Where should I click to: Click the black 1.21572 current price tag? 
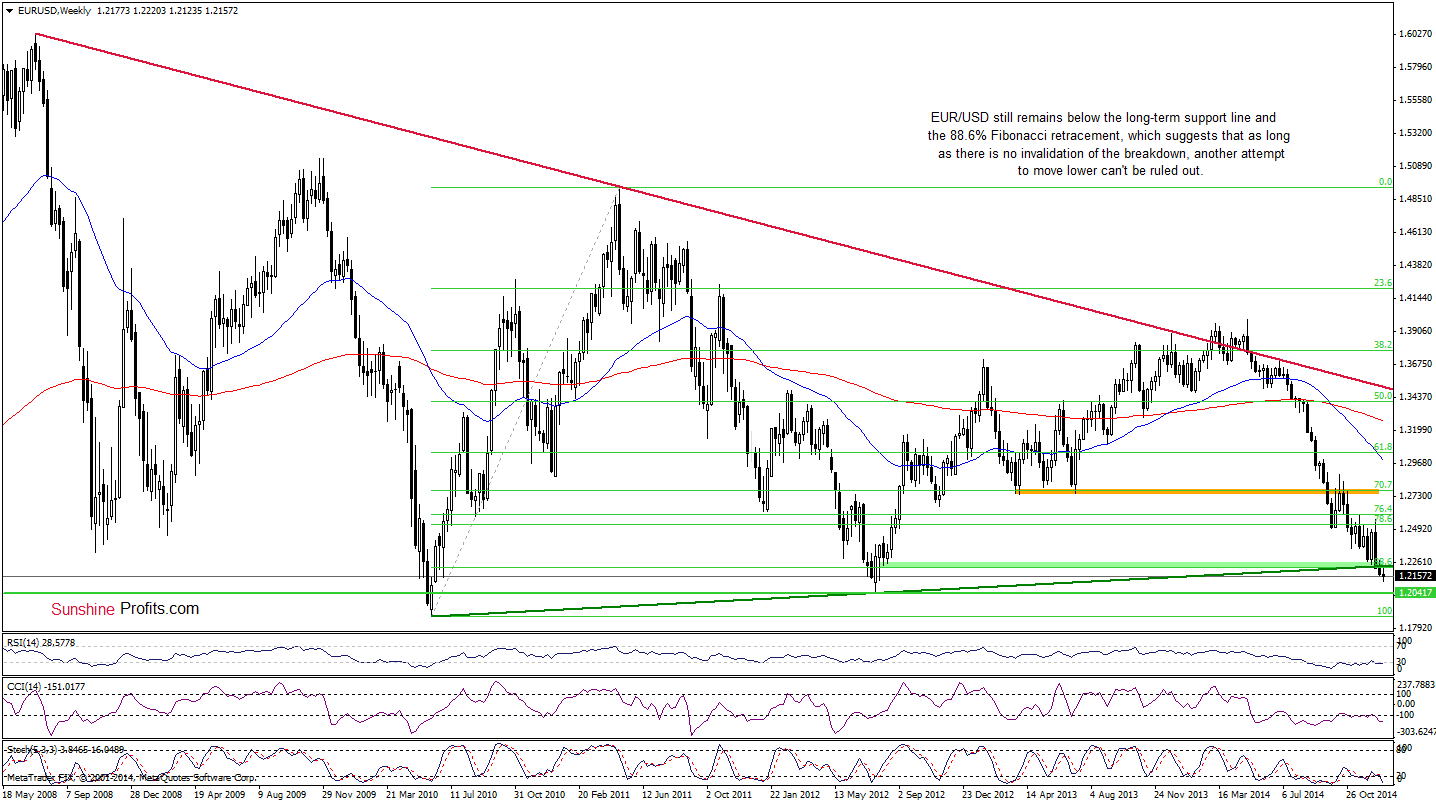(x=1415, y=576)
